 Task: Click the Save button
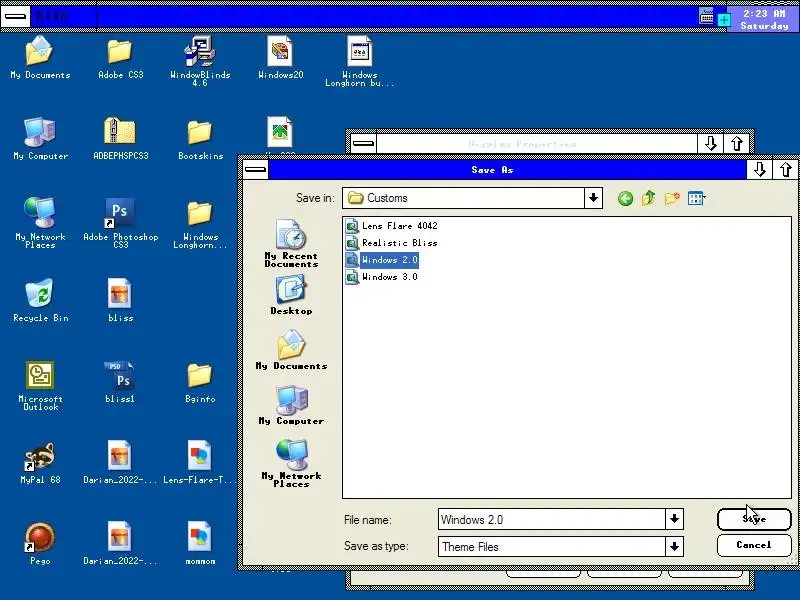754,519
